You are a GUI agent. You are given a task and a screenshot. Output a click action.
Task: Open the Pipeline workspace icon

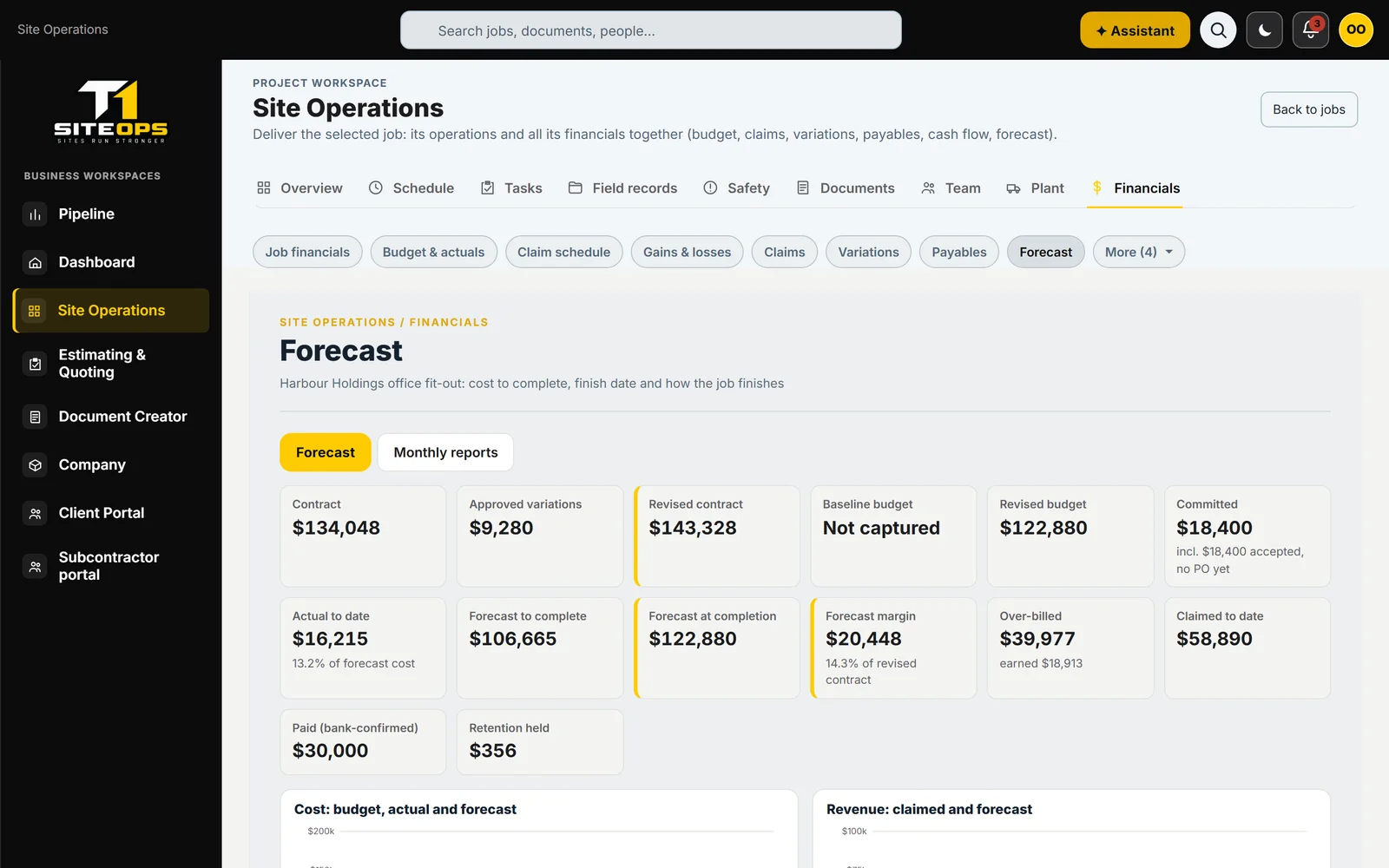(35, 214)
